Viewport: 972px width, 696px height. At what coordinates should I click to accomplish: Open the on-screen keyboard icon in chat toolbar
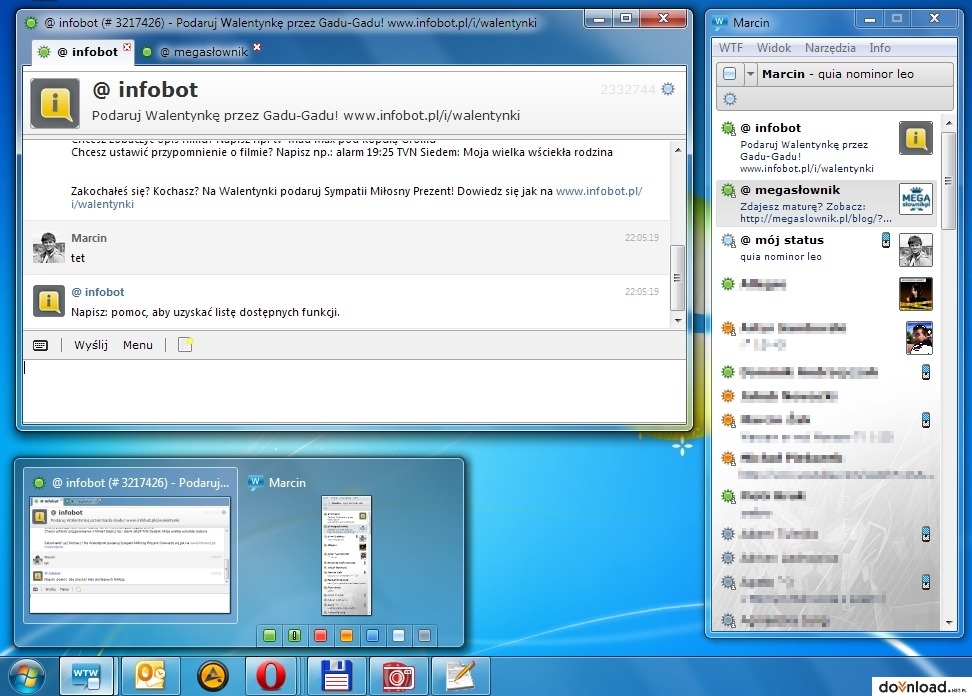40,345
